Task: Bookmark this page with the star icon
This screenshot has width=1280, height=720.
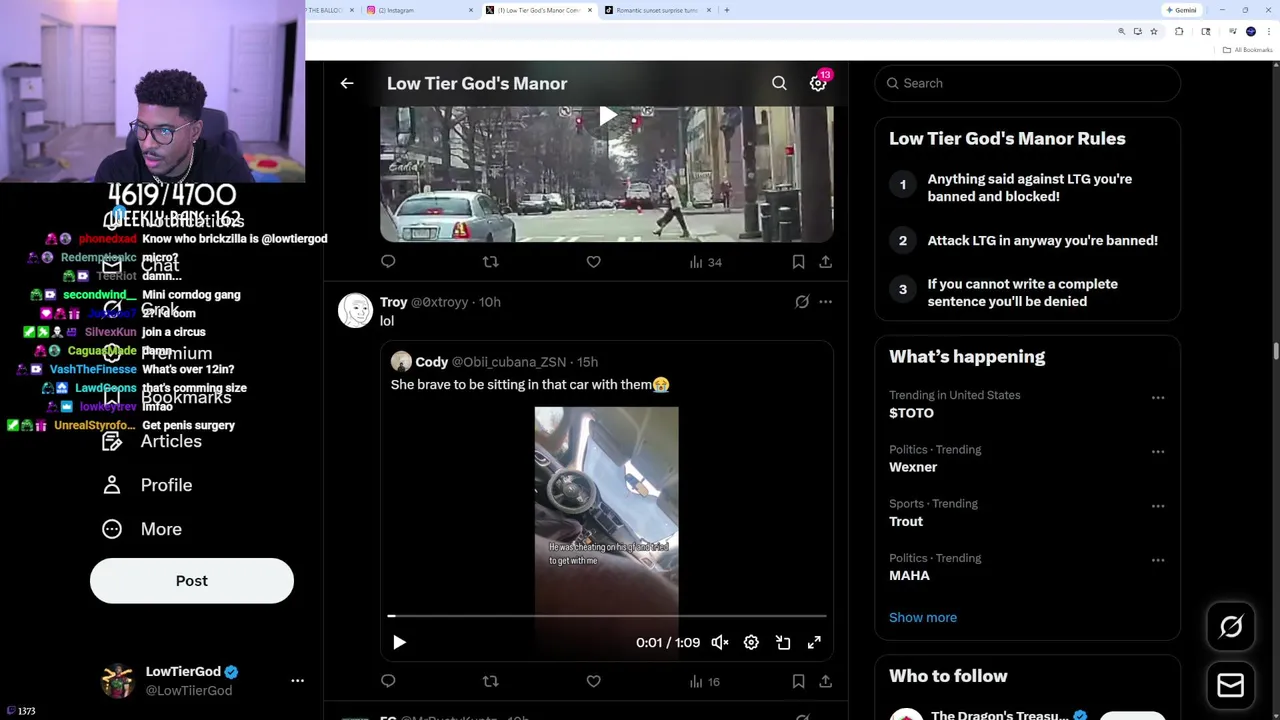Action: [1153, 32]
